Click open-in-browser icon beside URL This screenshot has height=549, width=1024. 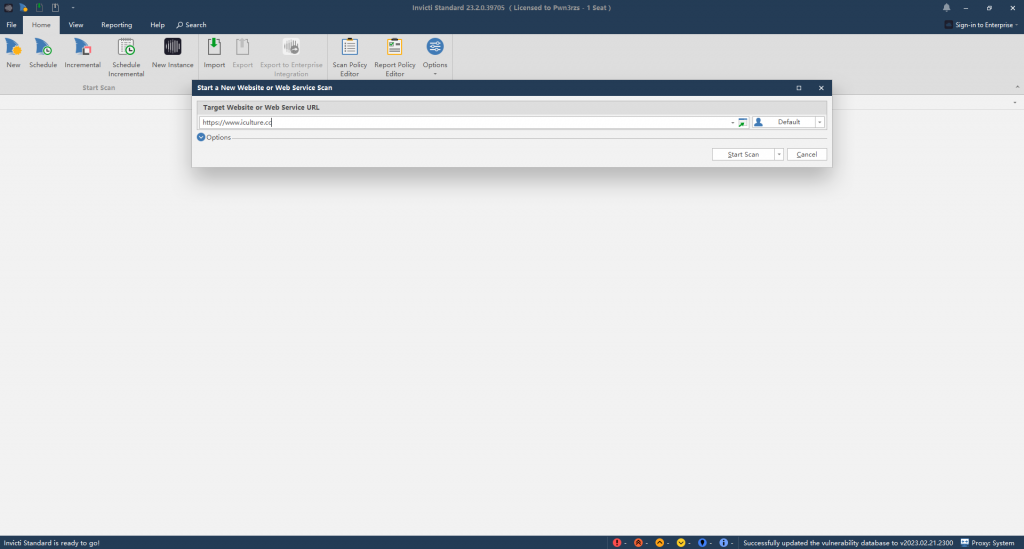tap(743, 122)
